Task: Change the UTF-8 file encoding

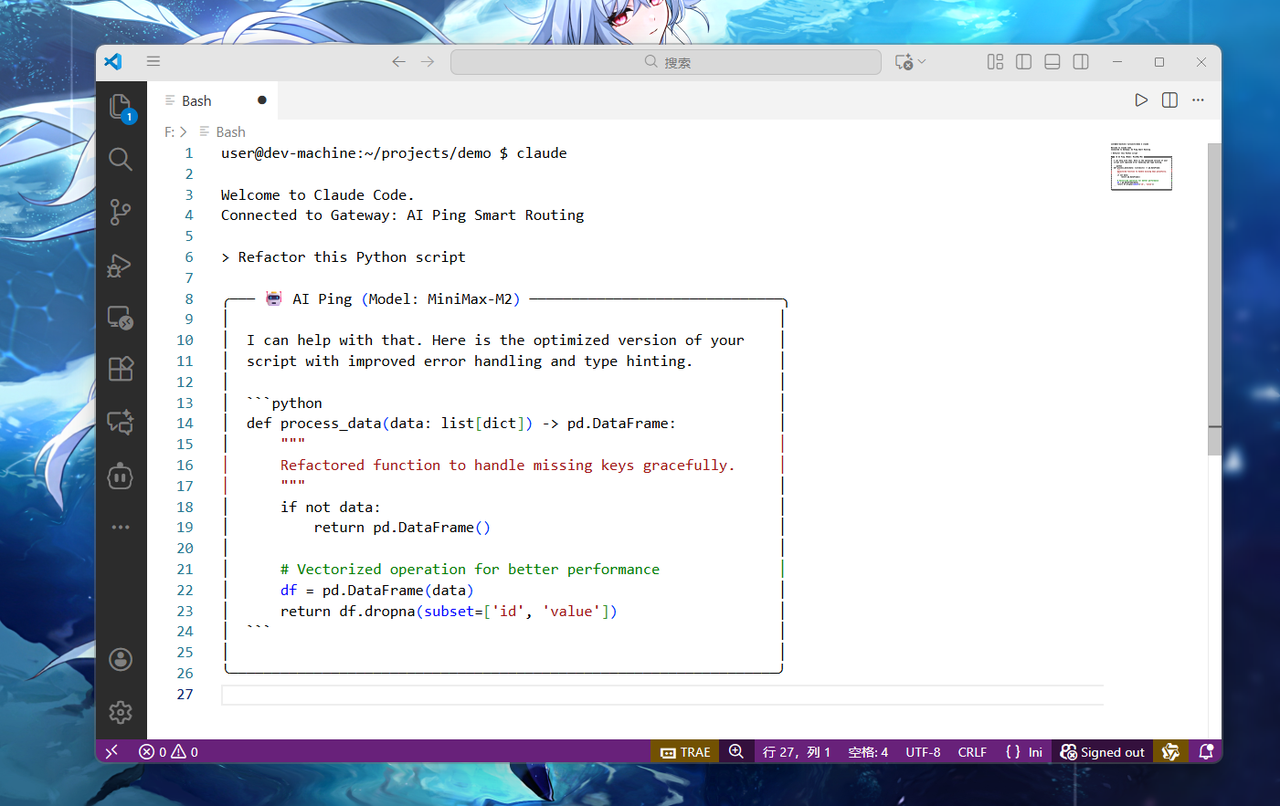Action: 923,752
